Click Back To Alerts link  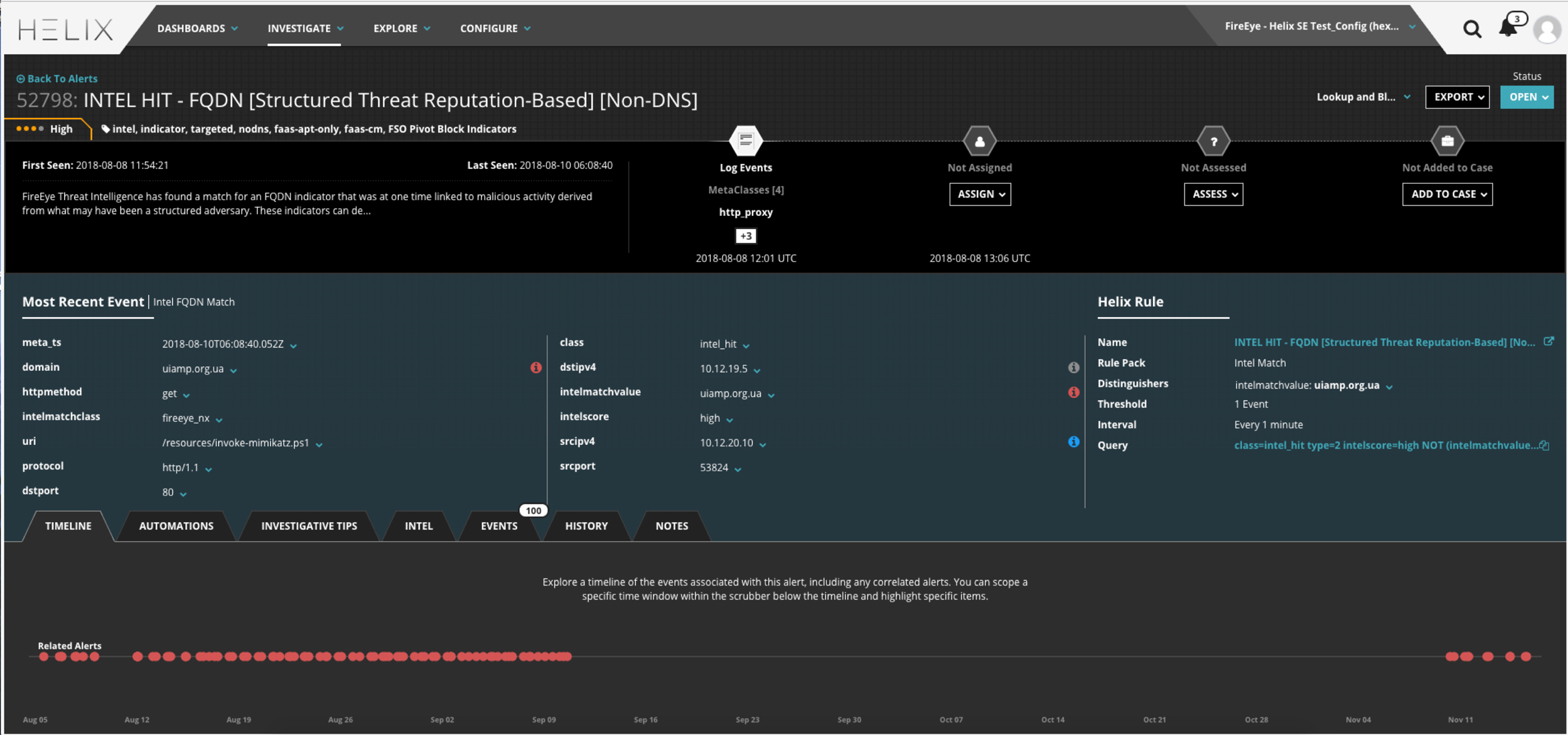(56, 78)
